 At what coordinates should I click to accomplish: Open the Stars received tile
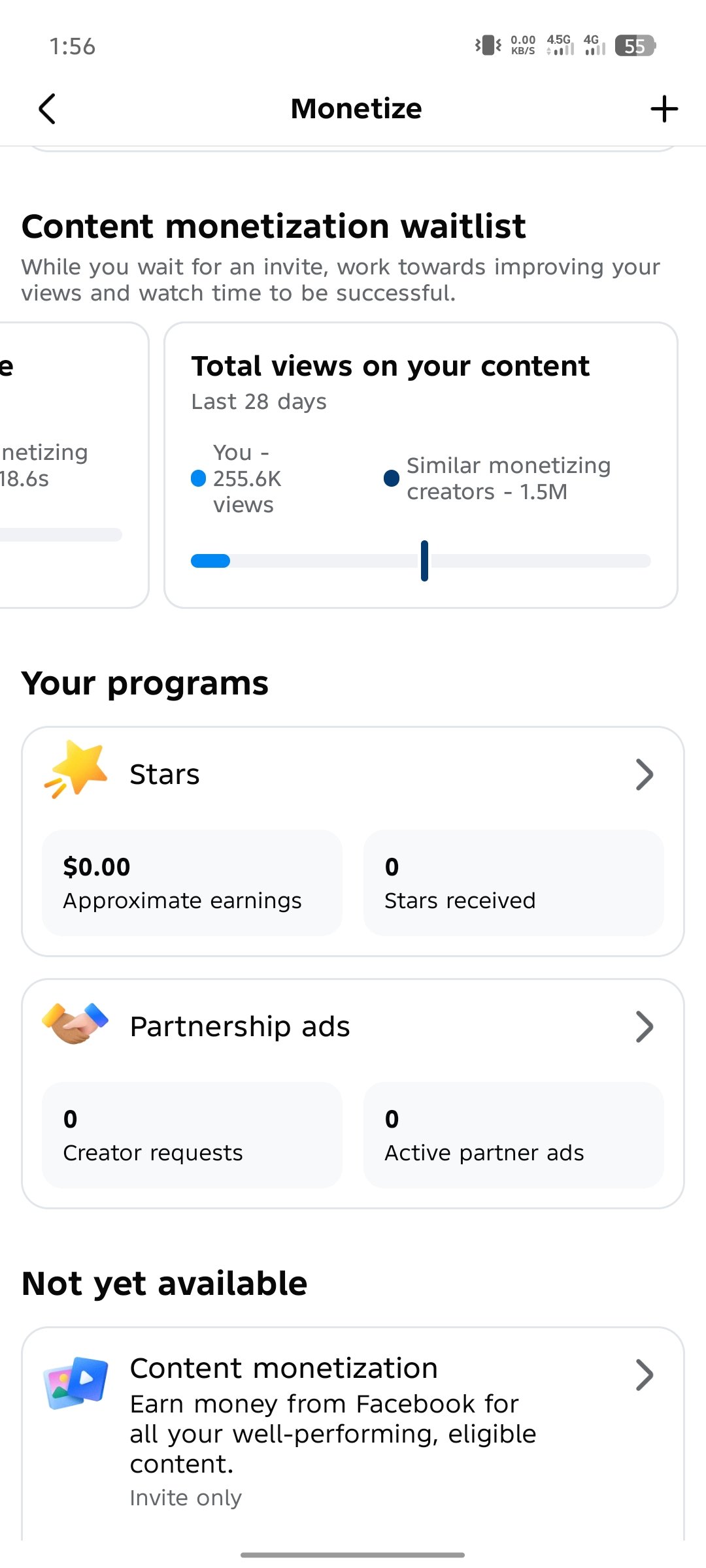tap(514, 883)
